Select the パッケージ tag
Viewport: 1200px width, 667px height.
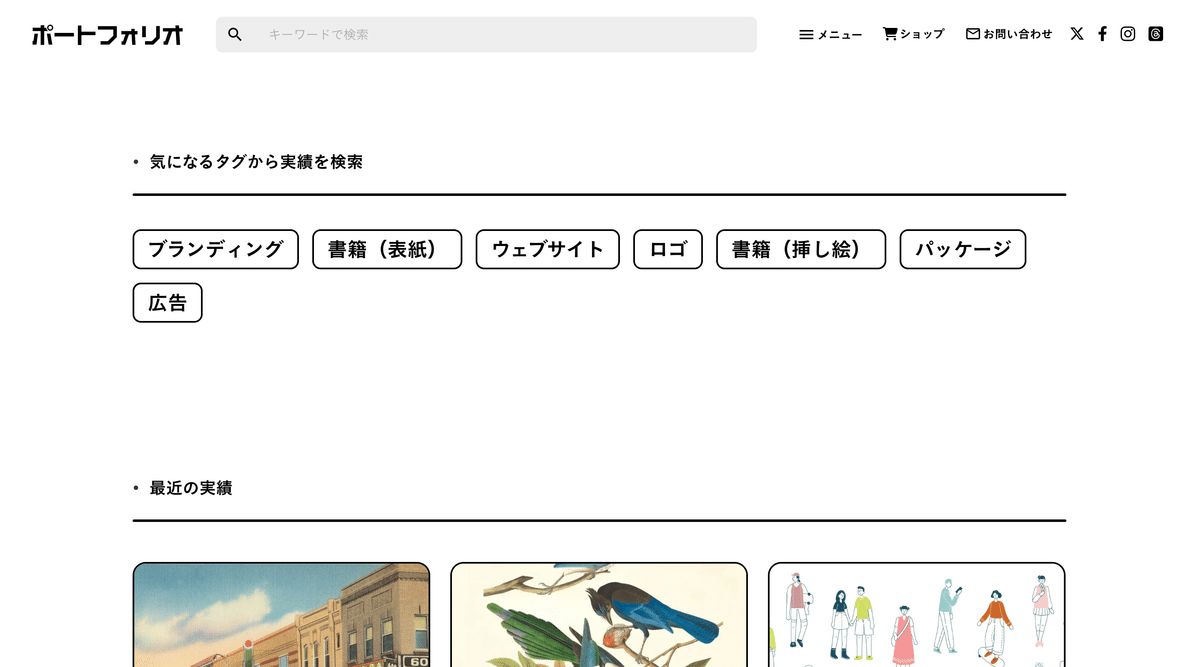pyautogui.click(x=963, y=249)
